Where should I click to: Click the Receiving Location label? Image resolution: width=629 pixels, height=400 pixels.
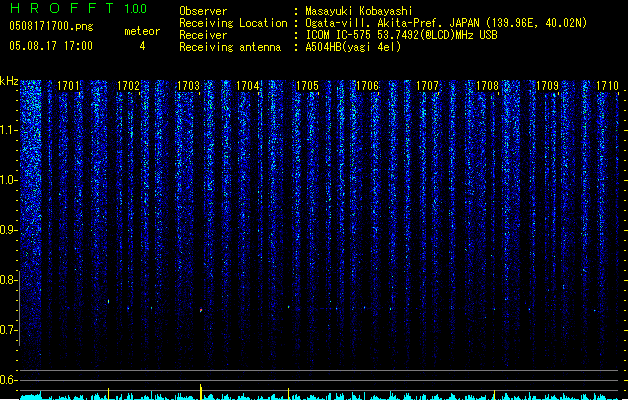(233, 23)
